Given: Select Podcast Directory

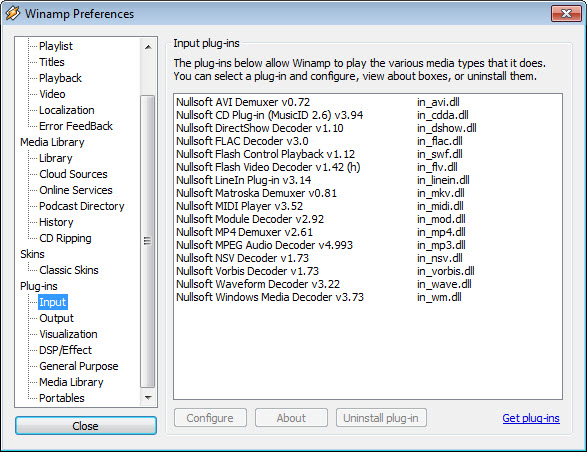Looking at the screenshot, I should point(82,206).
